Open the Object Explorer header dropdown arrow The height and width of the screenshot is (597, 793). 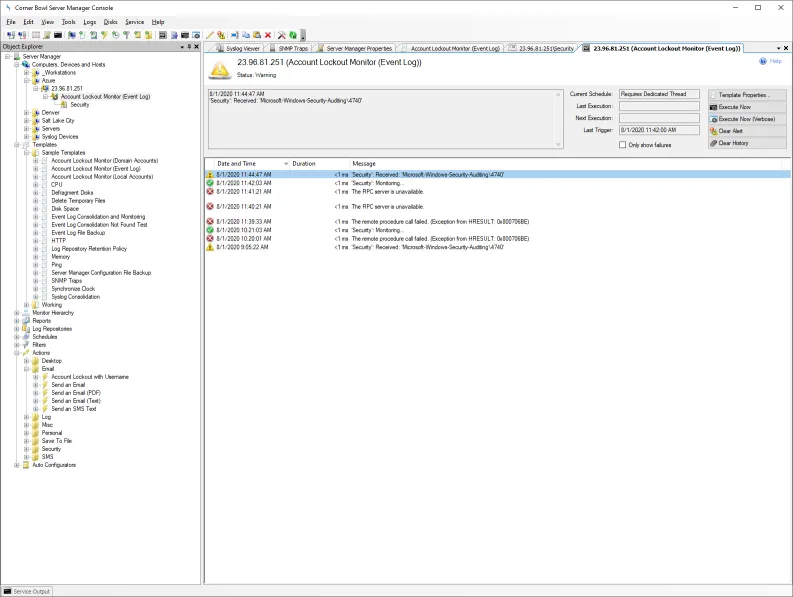[x=182, y=47]
